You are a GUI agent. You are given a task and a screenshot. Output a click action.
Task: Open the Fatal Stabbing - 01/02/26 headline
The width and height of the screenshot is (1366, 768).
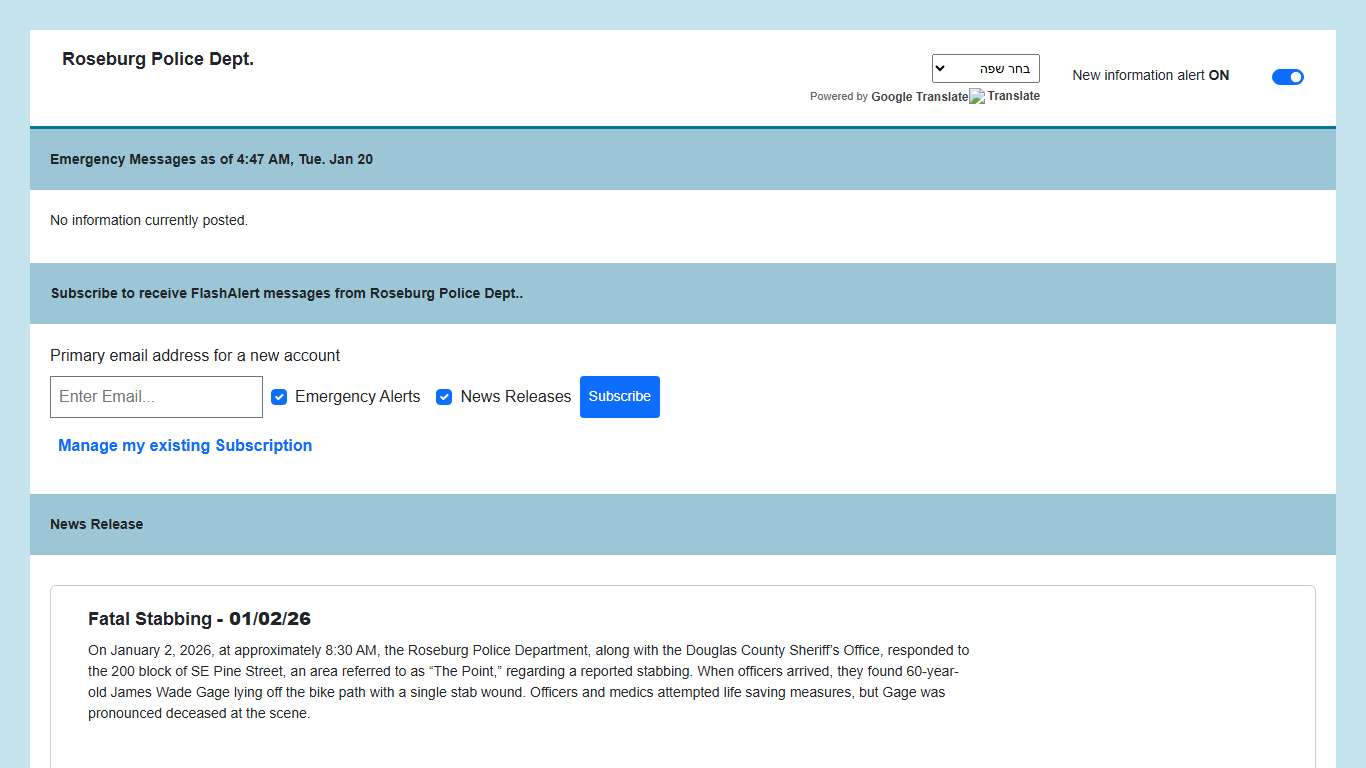click(199, 619)
